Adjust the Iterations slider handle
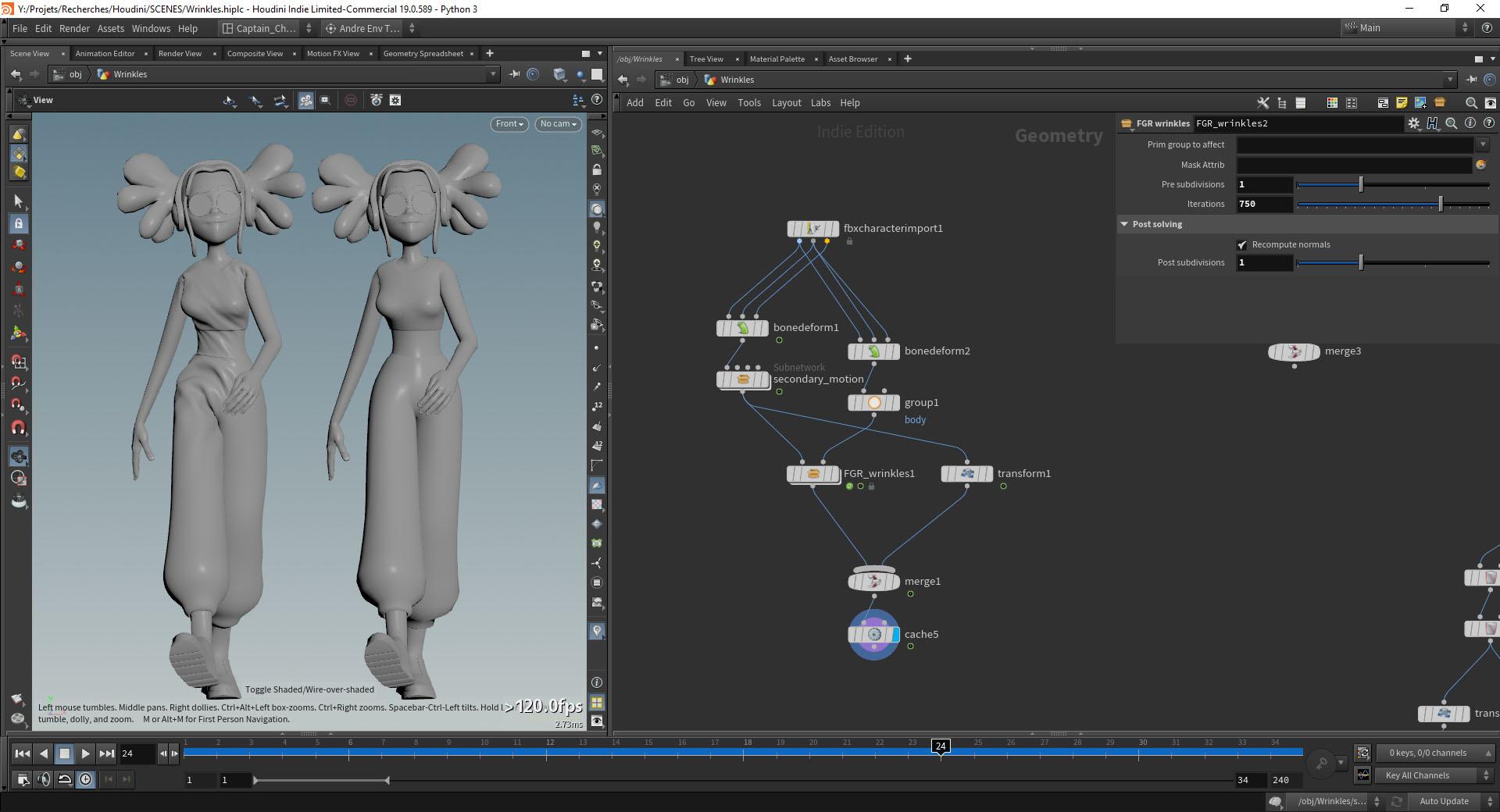The width and height of the screenshot is (1500, 812). click(1441, 205)
